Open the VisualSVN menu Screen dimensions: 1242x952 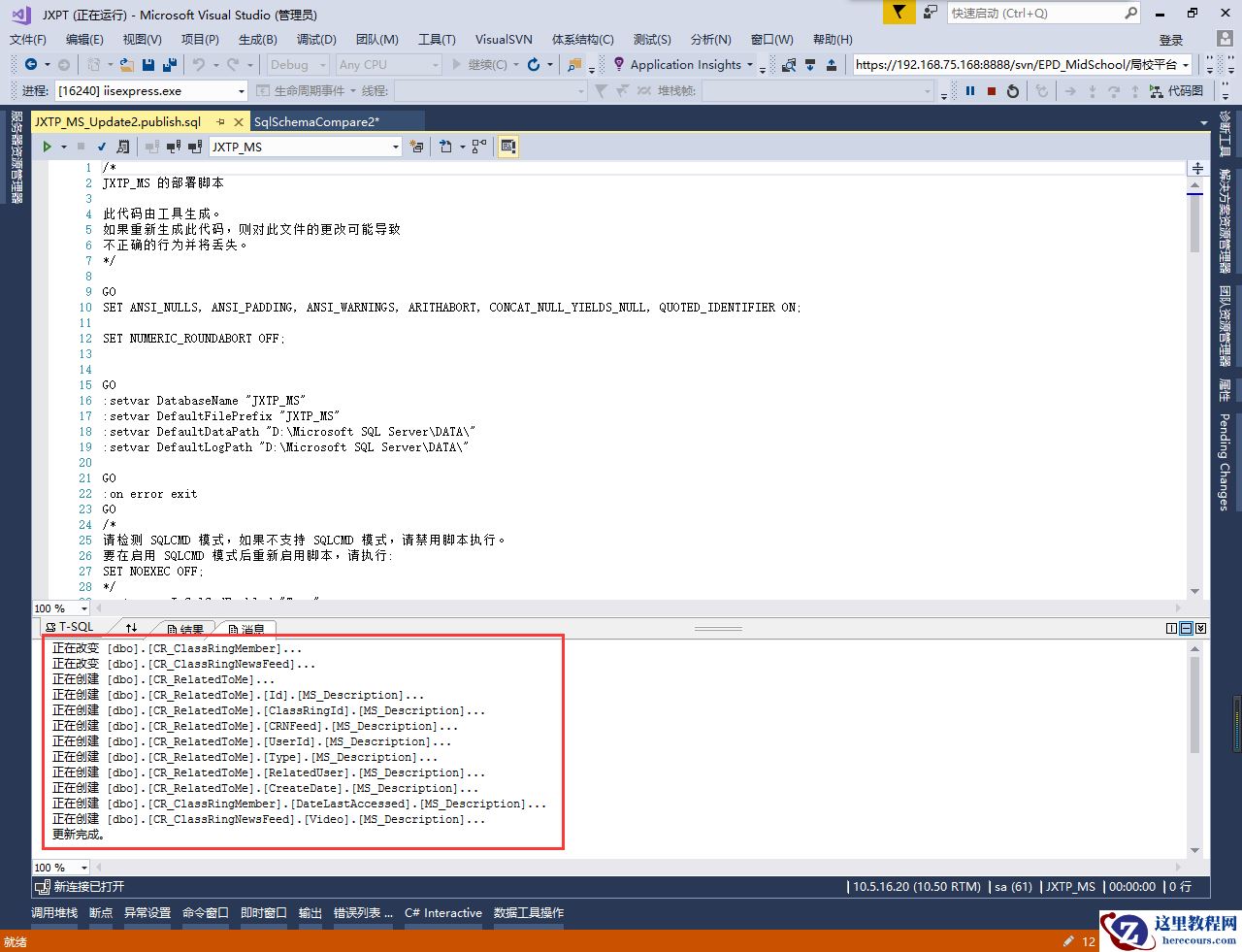point(504,40)
